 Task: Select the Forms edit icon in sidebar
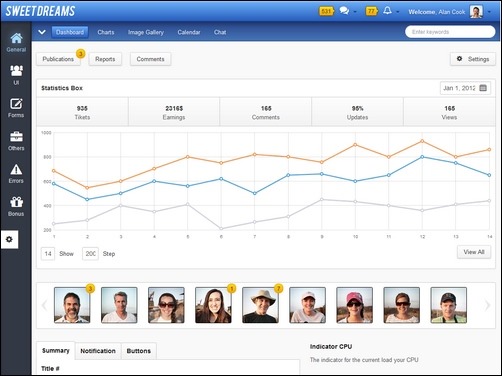[x=16, y=104]
